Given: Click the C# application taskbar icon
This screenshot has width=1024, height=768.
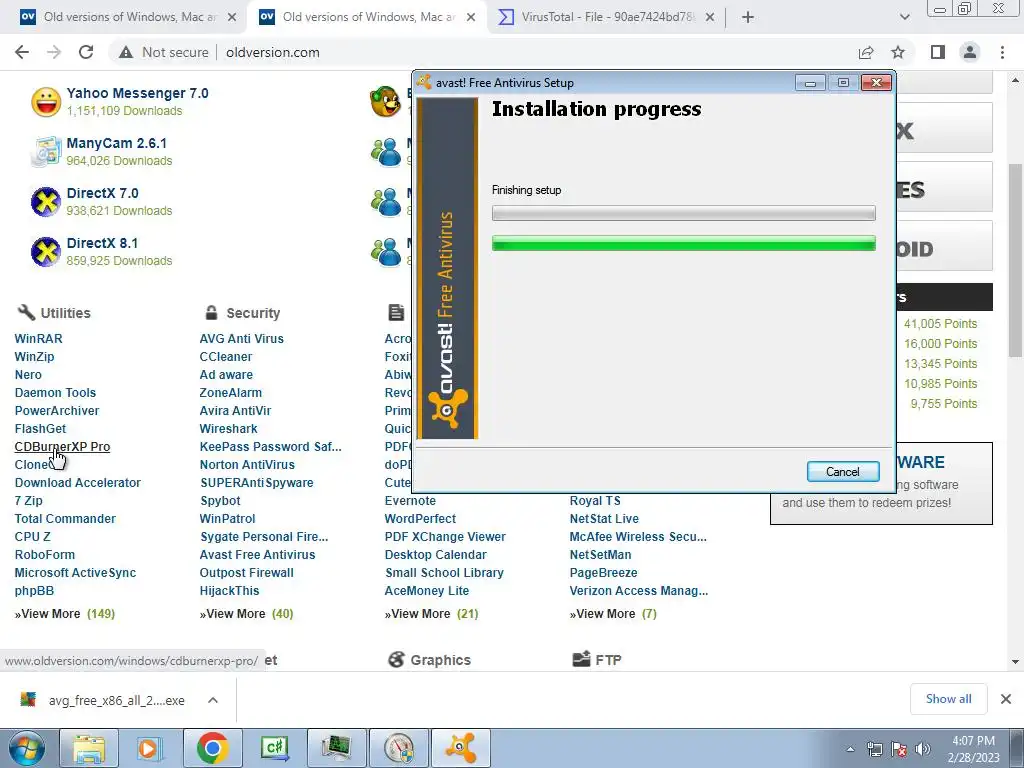Looking at the screenshot, I should (x=274, y=748).
